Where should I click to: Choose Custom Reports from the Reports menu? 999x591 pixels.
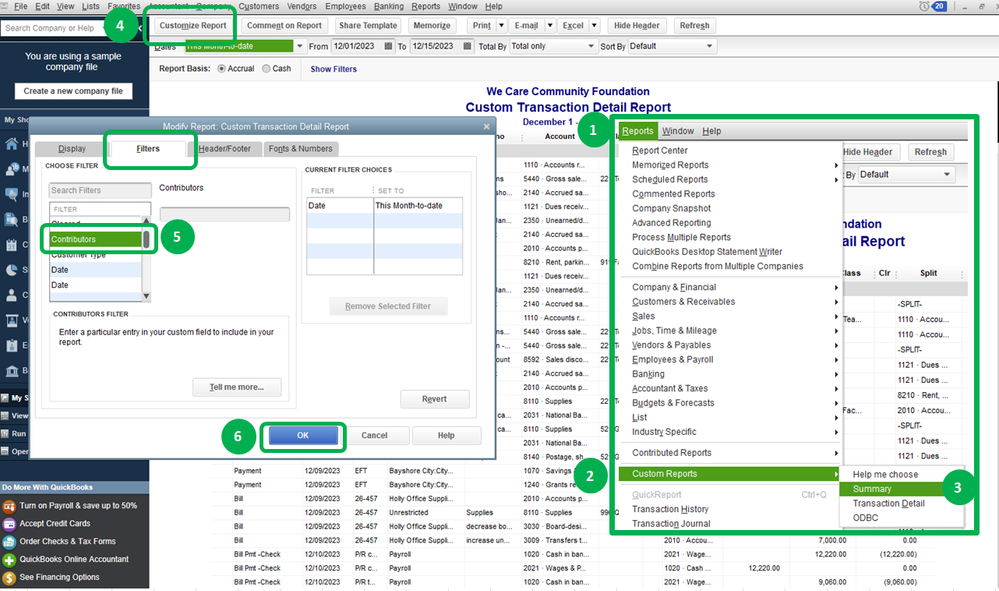pyautogui.click(x=730, y=474)
